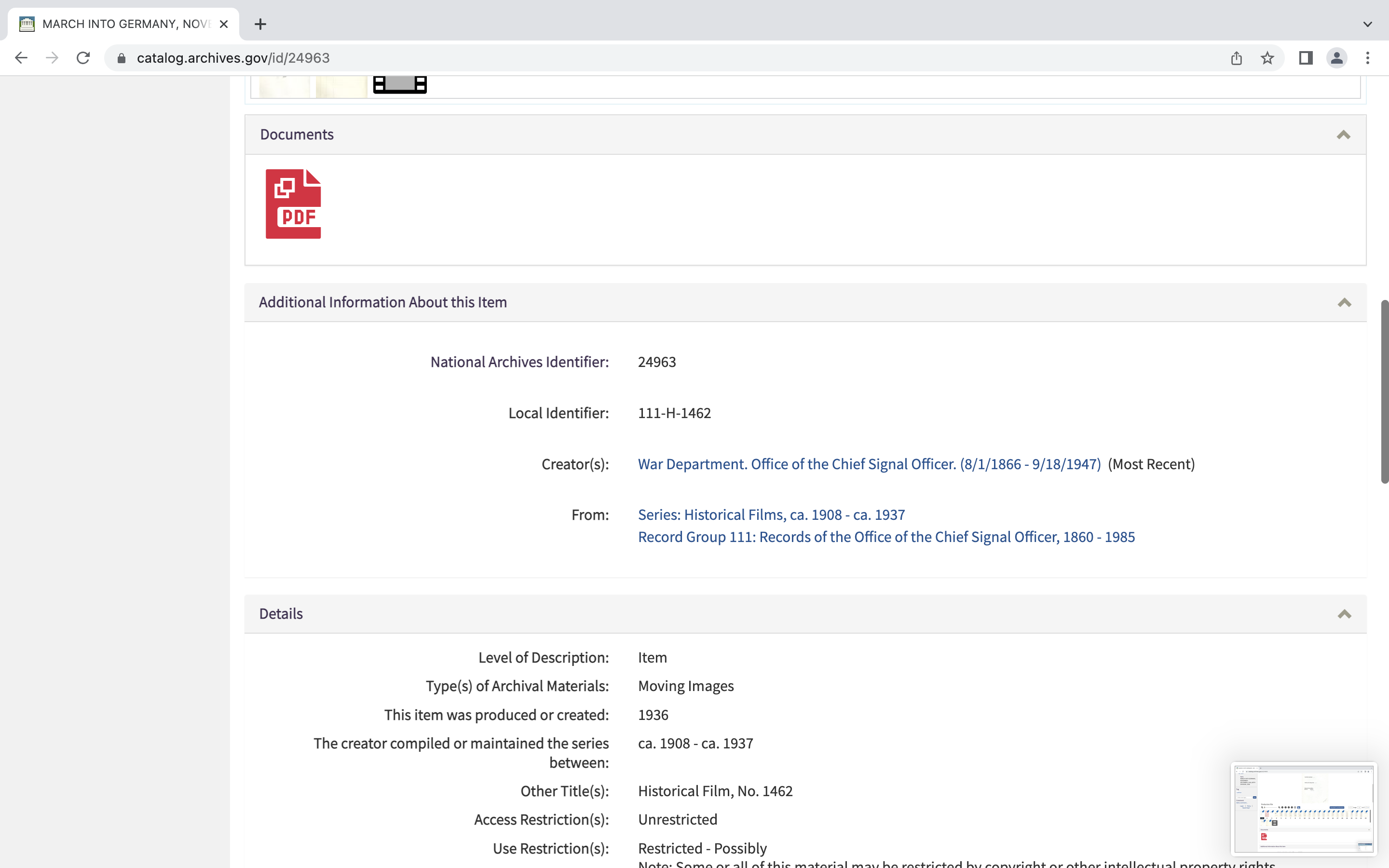
Task: Click the browser back arrow
Action: coord(21,58)
